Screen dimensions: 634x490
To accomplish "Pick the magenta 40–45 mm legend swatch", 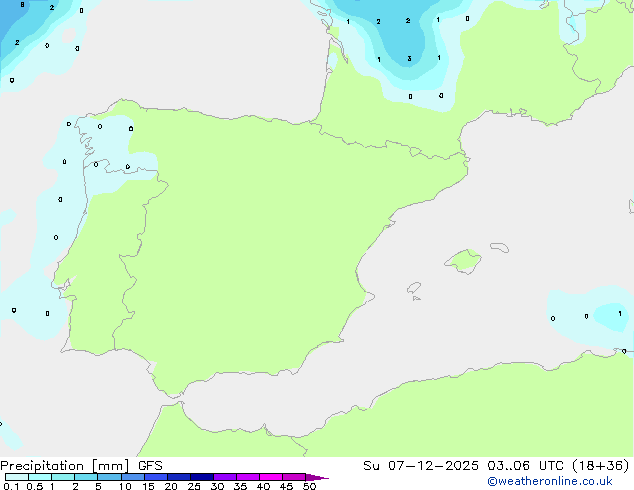I will click(271, 477).
